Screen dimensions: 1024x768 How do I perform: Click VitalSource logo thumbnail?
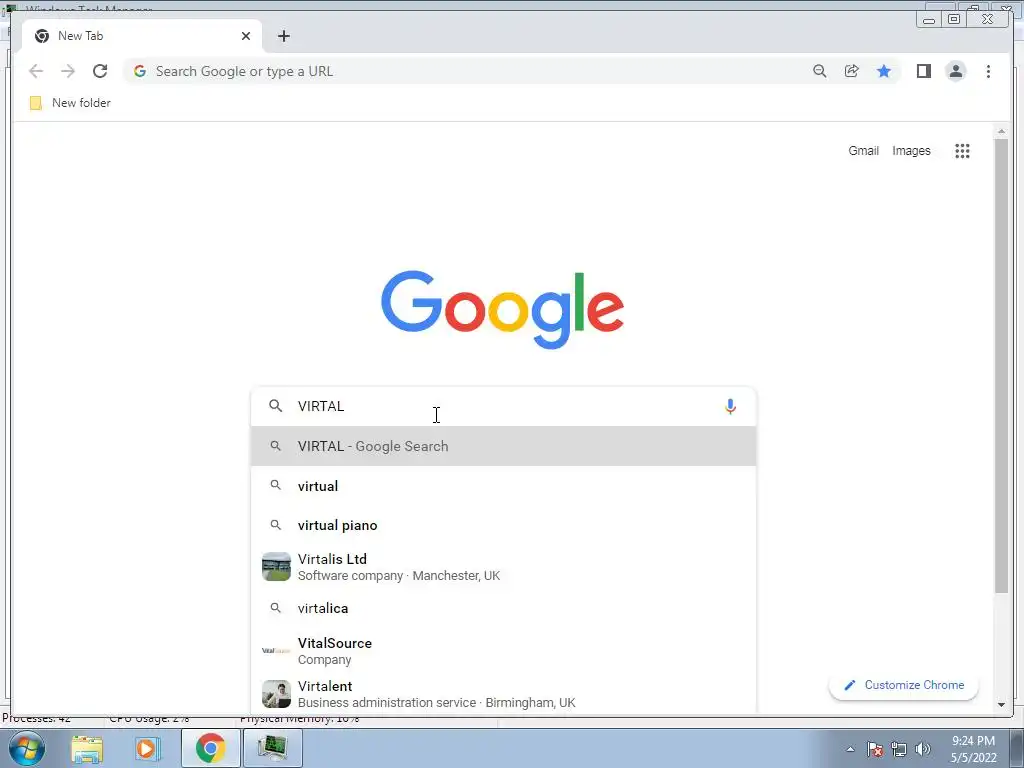point(276,650)
